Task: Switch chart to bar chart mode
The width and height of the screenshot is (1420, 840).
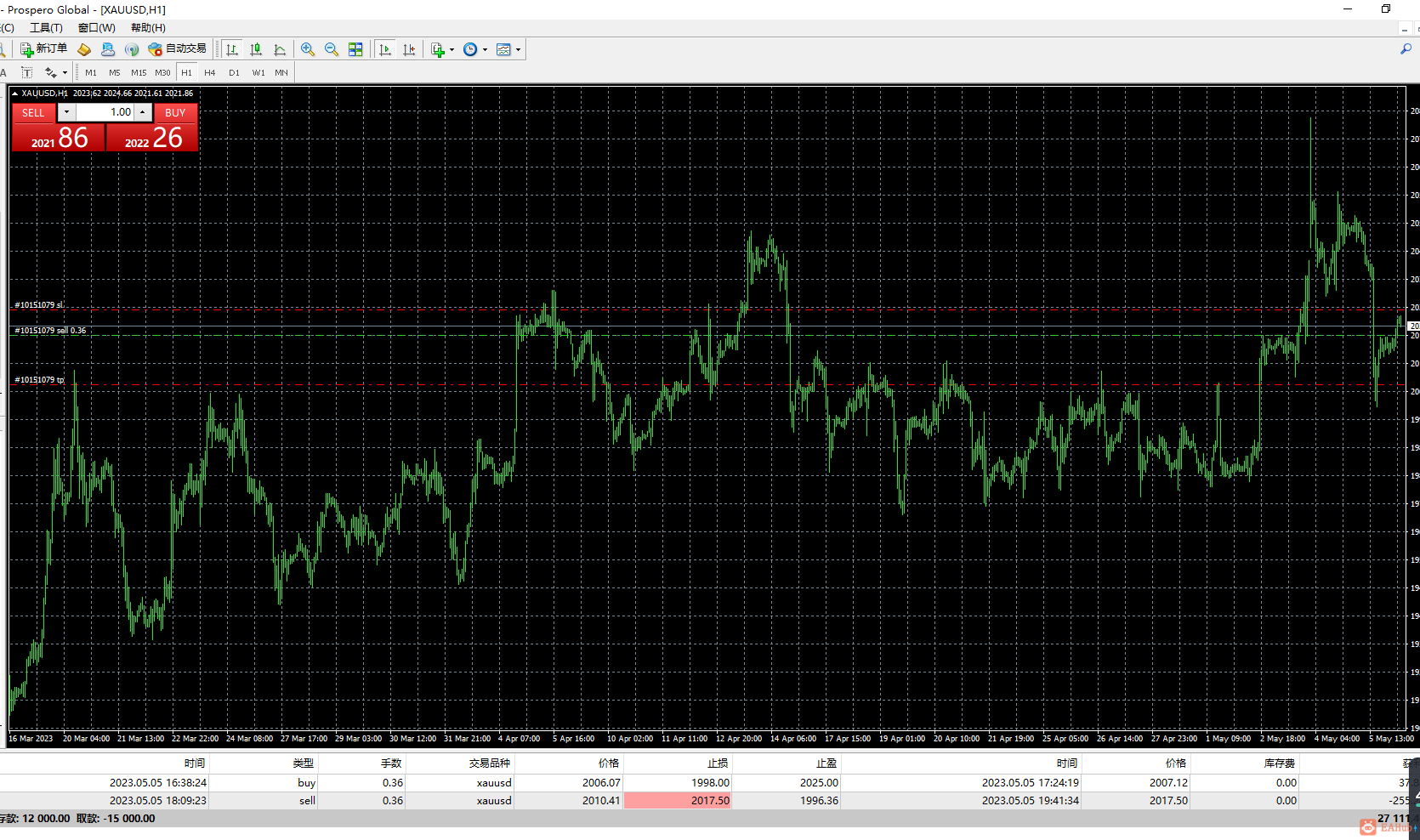Action: (x=232, y=49)
